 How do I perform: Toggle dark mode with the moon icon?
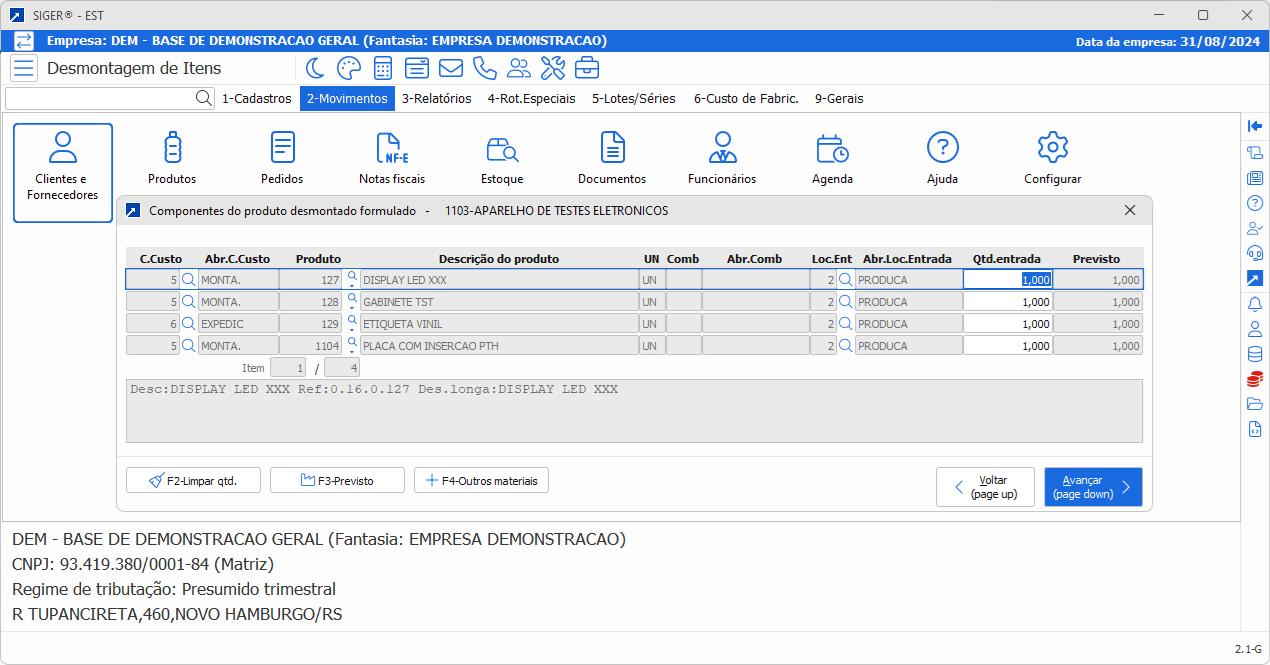[315, 68]
